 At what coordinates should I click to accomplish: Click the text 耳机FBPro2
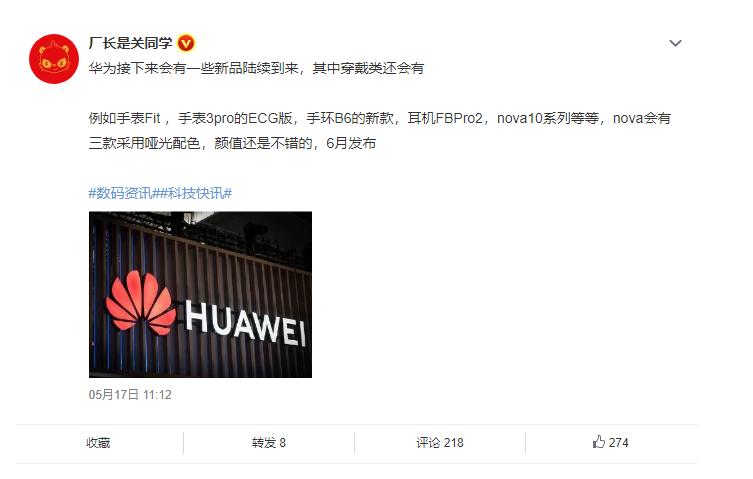445,118
